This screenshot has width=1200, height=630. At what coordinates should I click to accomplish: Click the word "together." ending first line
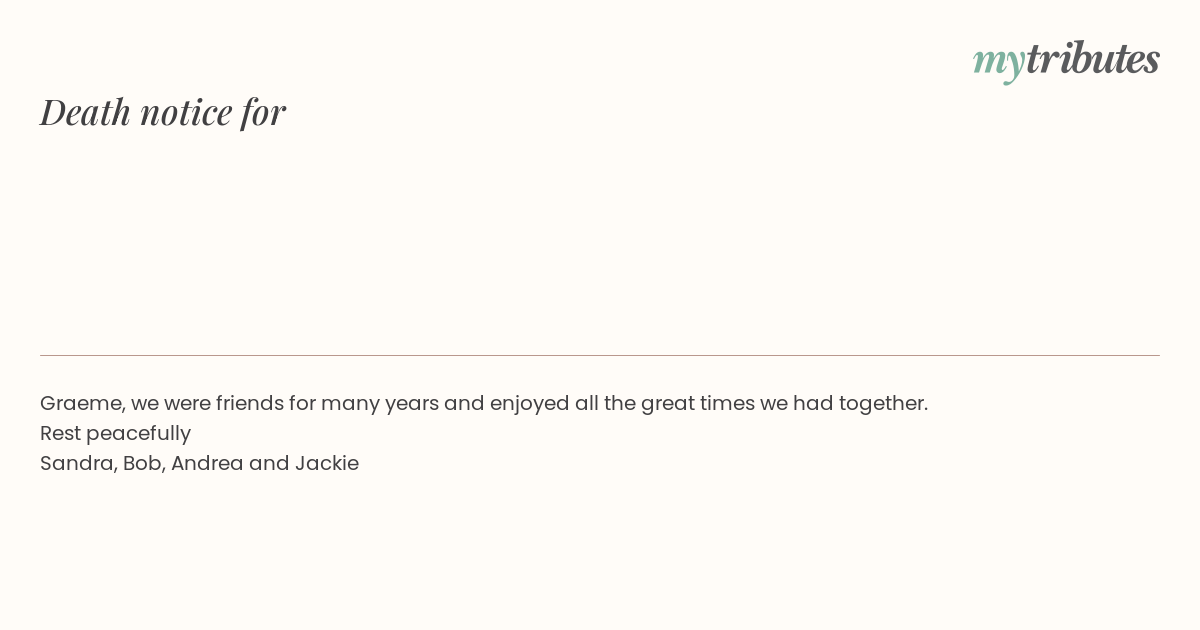(883, 404)
